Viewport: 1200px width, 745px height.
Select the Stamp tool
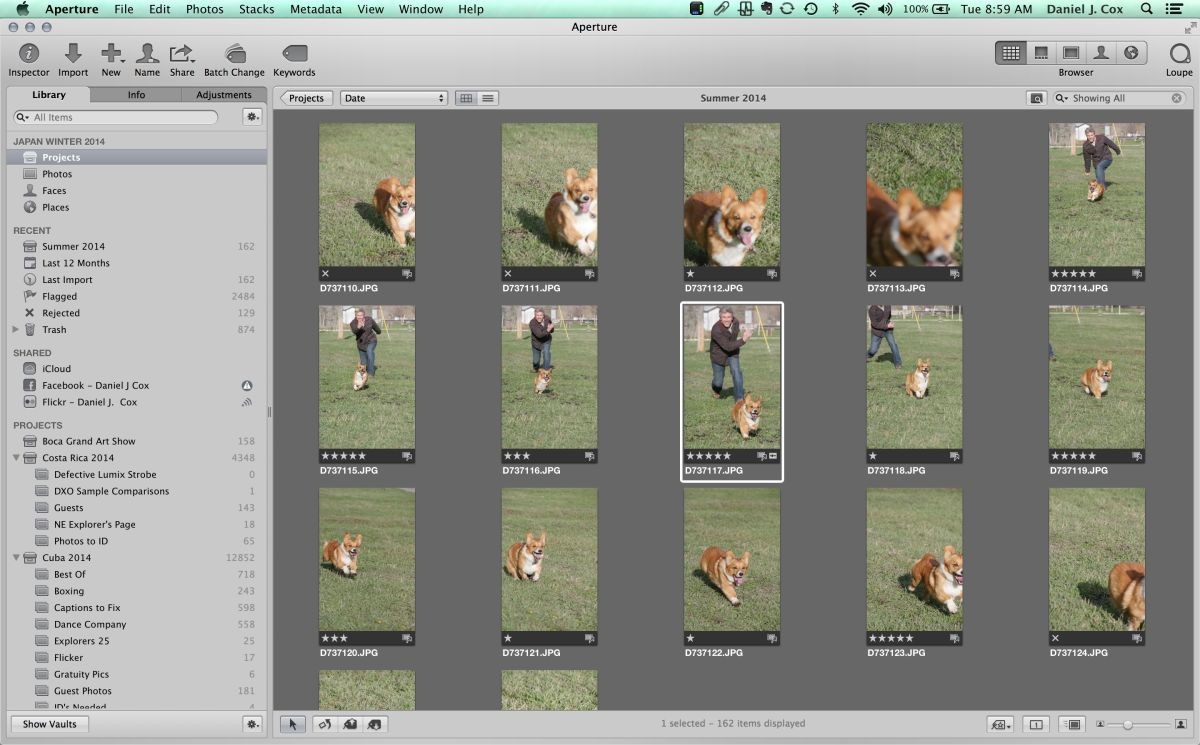[x=375, y=724]
